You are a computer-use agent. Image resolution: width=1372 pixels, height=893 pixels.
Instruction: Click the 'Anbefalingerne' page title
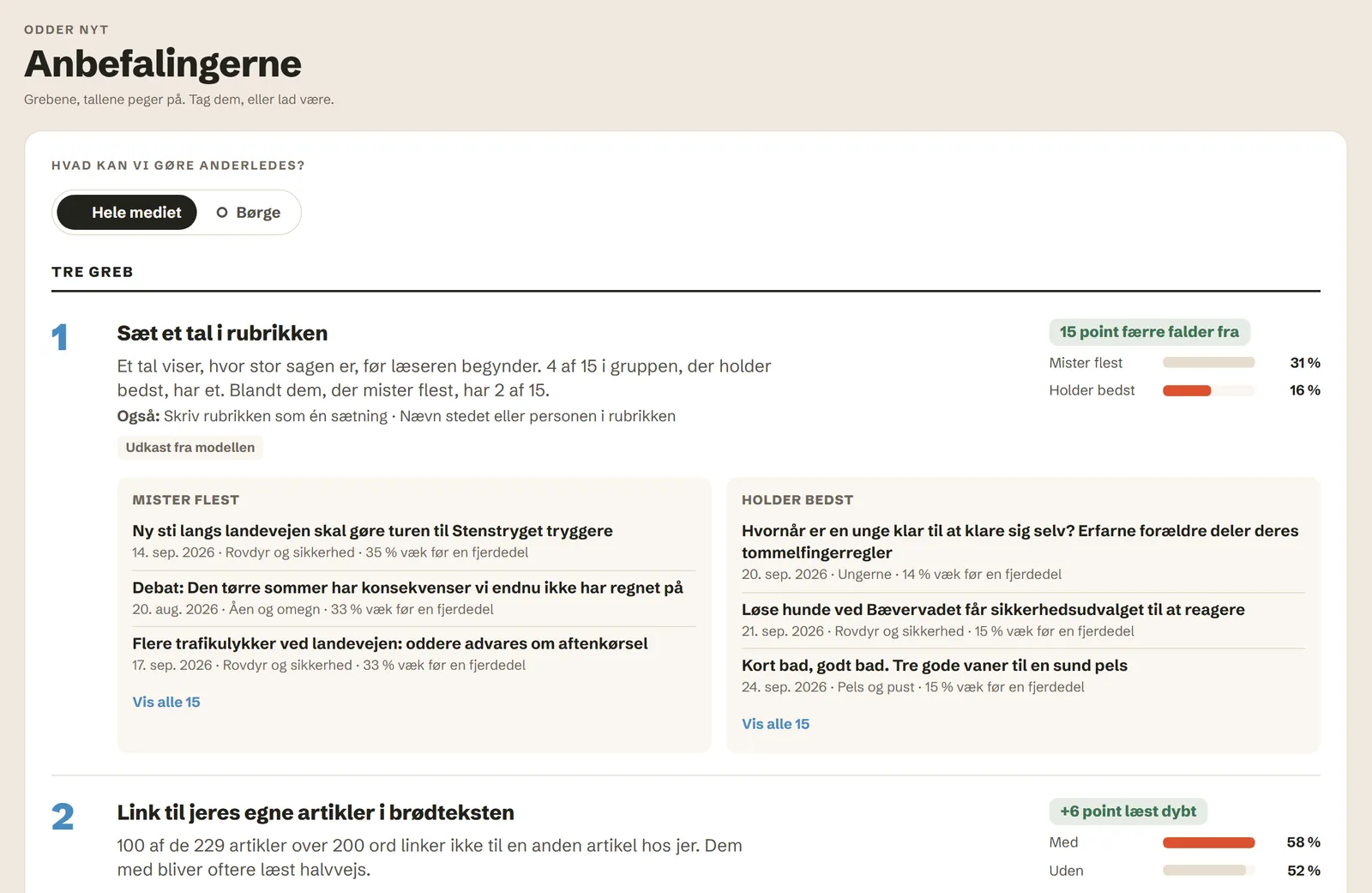[163, 63]
